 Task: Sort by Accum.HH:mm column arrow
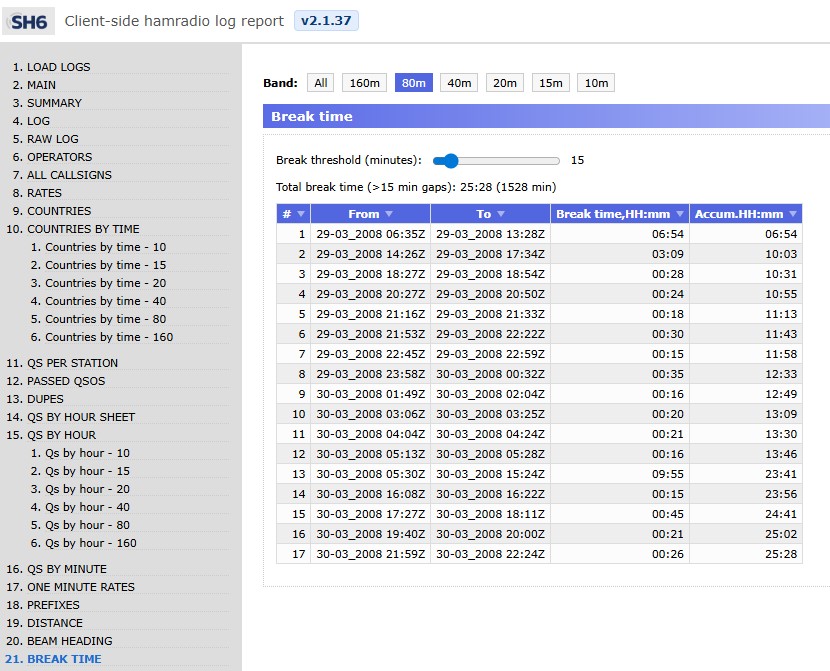(x=793, y=214)
